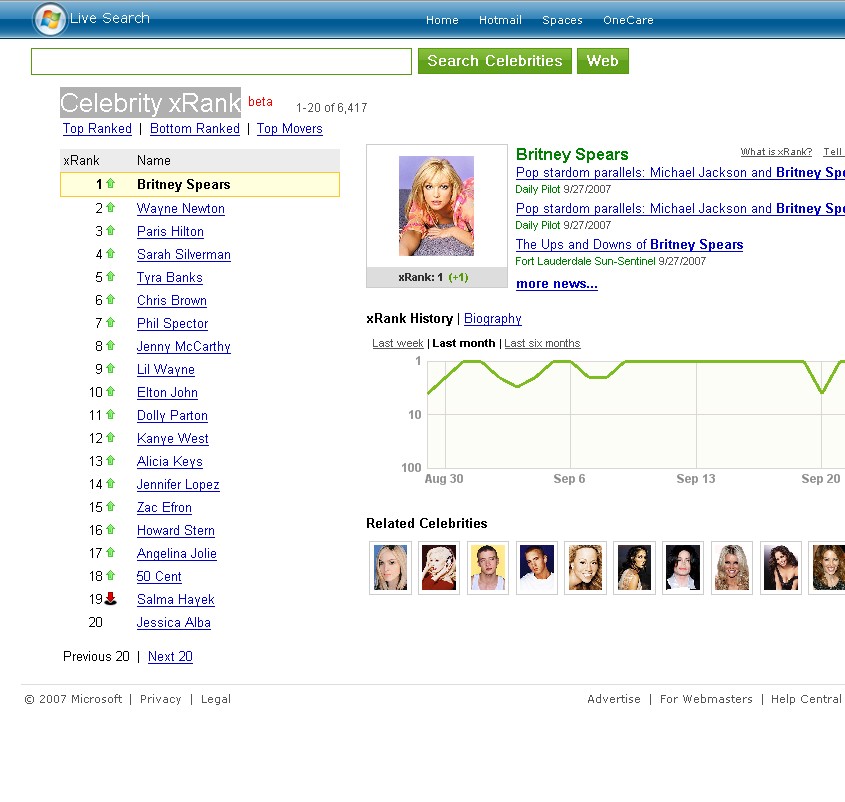Go to Hotmail in the top bar

(x=500, y=20)
